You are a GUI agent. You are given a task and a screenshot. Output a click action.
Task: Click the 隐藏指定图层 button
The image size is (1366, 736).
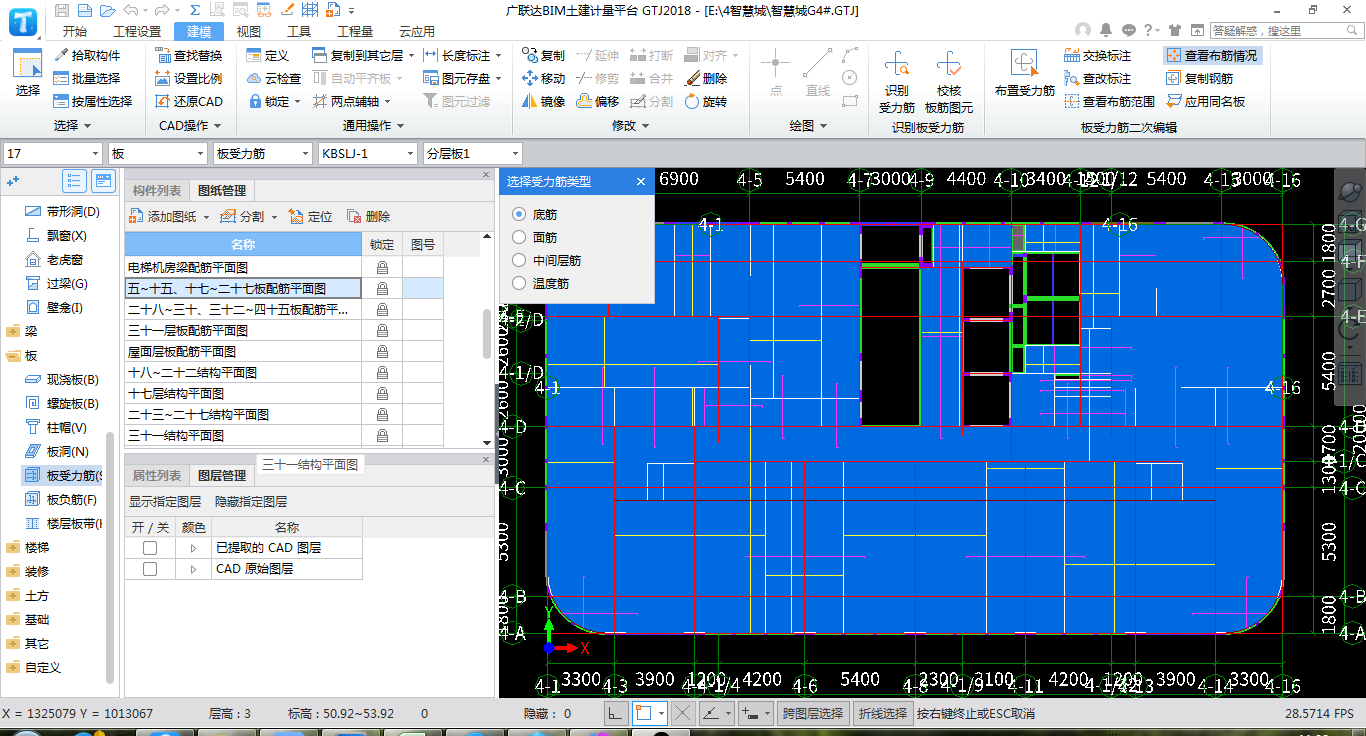[x=251, y=502]
